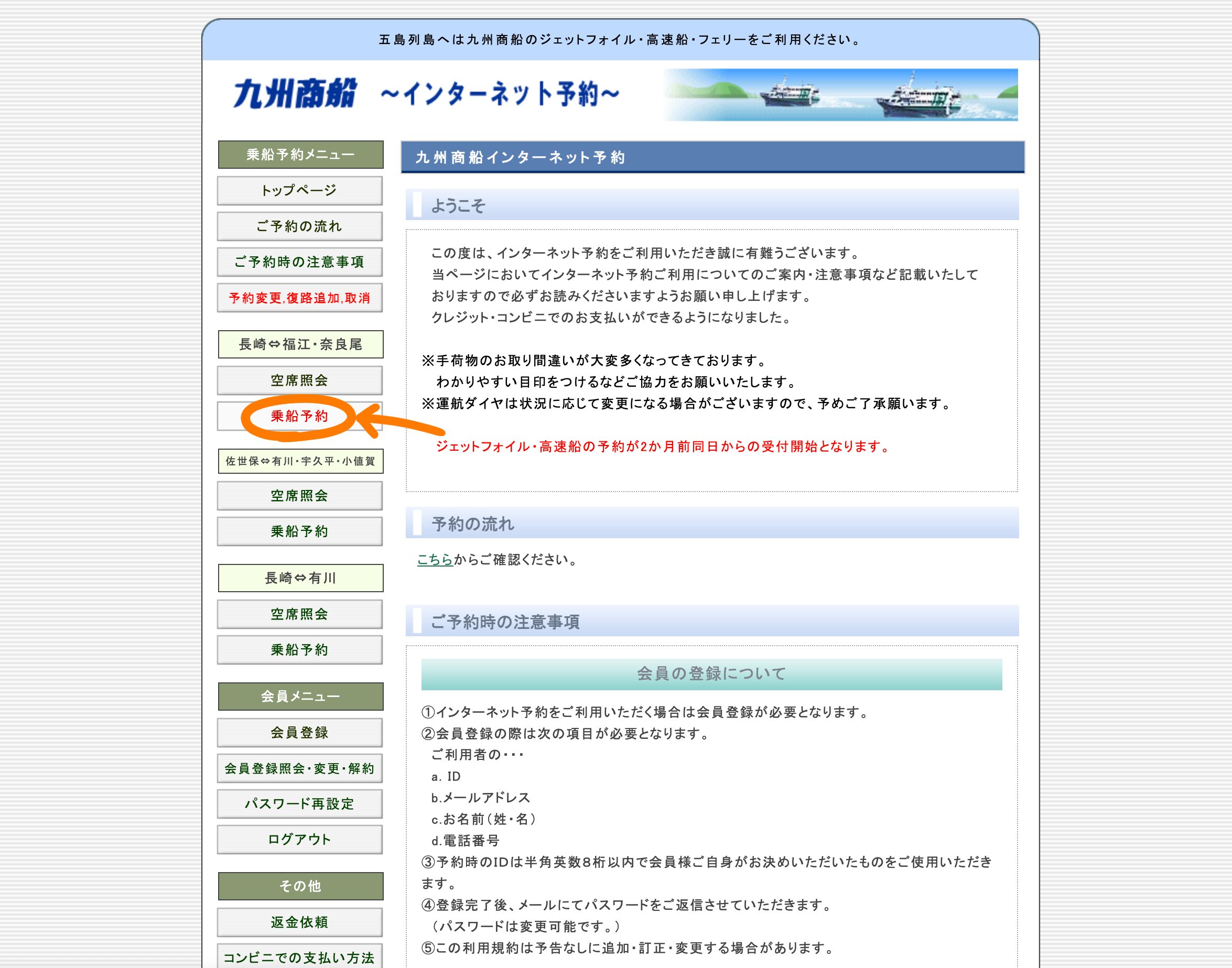Screen dimensions: 1232x968
Task: Click the 予約の流れ section heading
Action: tap(712, 523)
